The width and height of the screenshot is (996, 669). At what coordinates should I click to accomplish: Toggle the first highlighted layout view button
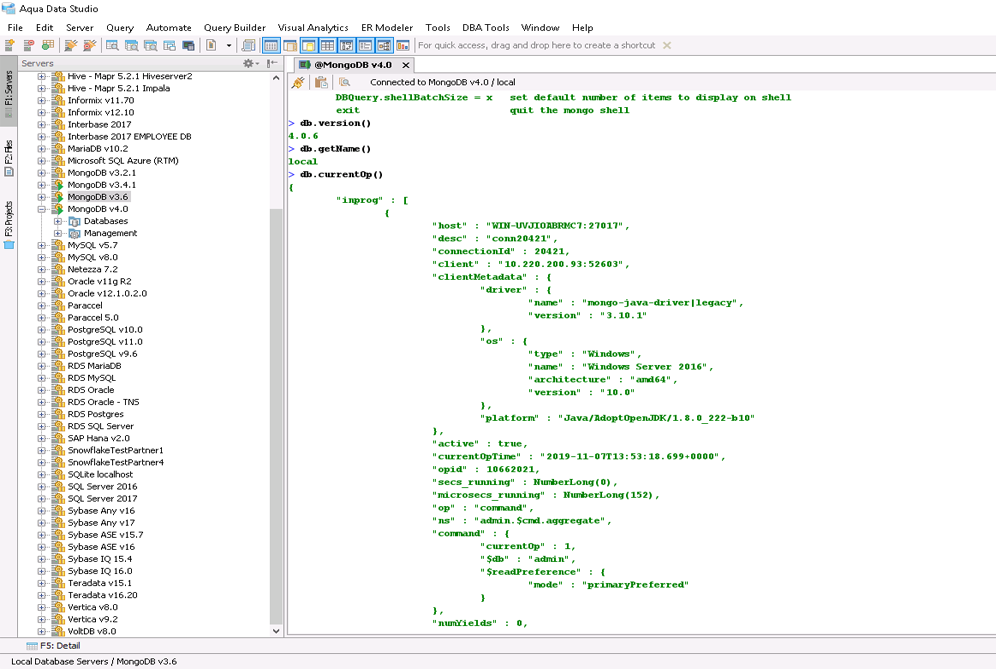click(271, 45)
